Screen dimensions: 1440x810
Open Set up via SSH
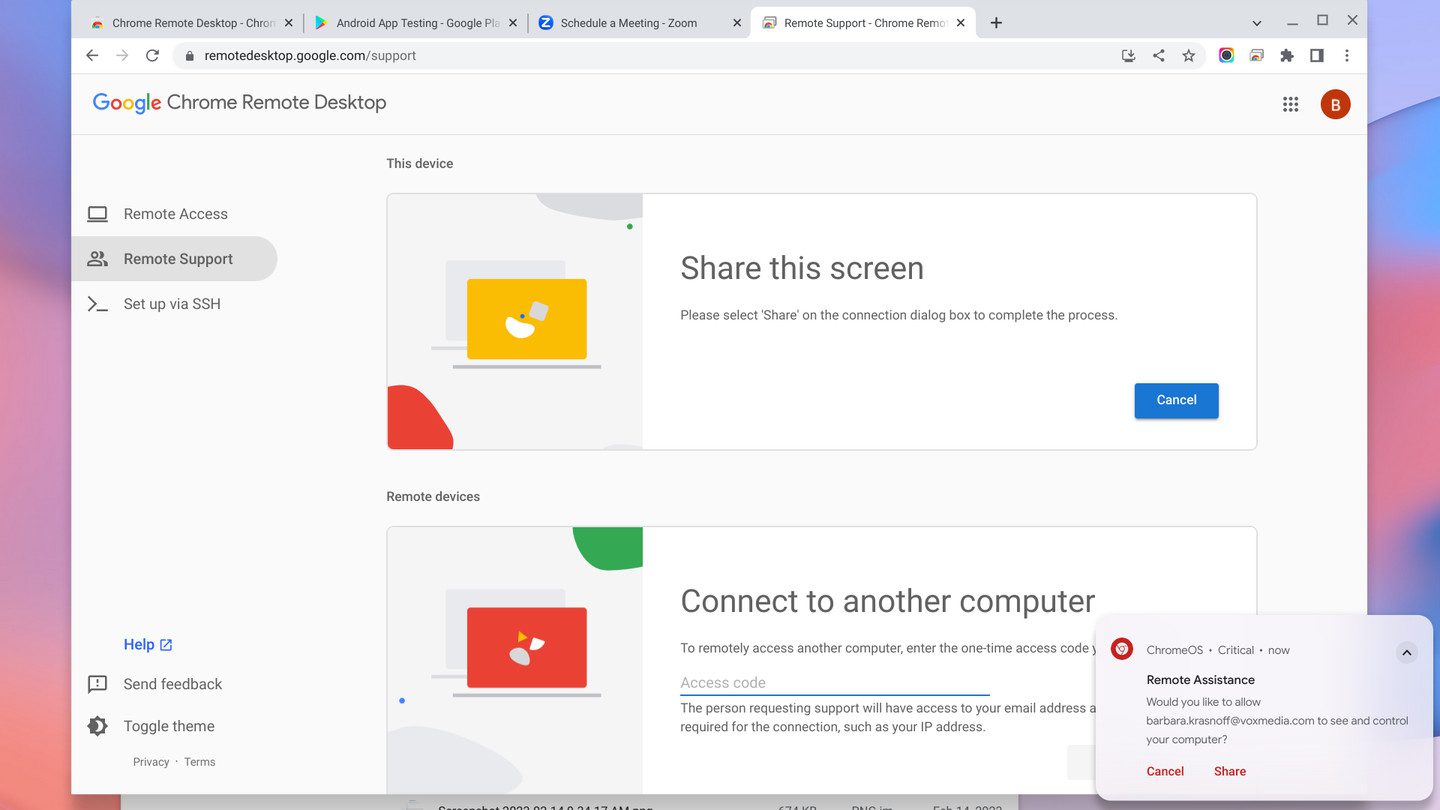click(x=174, y=304)
